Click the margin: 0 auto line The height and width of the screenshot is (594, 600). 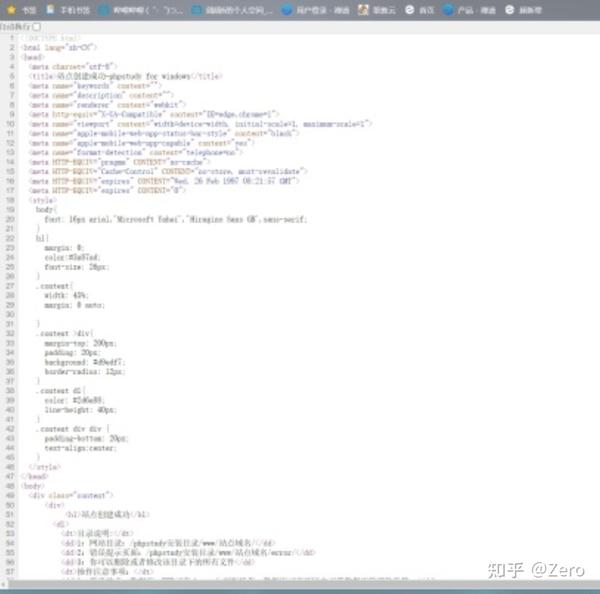pos(75,305)
